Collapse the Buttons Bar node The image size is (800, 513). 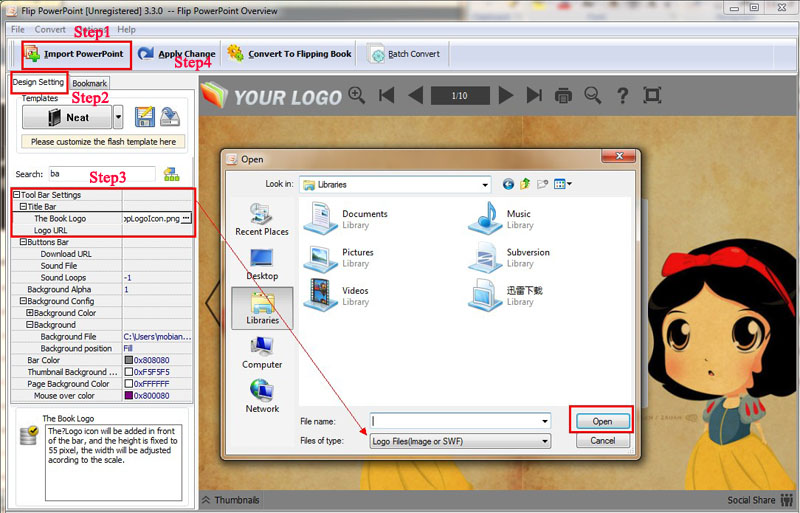click(23, 242)
